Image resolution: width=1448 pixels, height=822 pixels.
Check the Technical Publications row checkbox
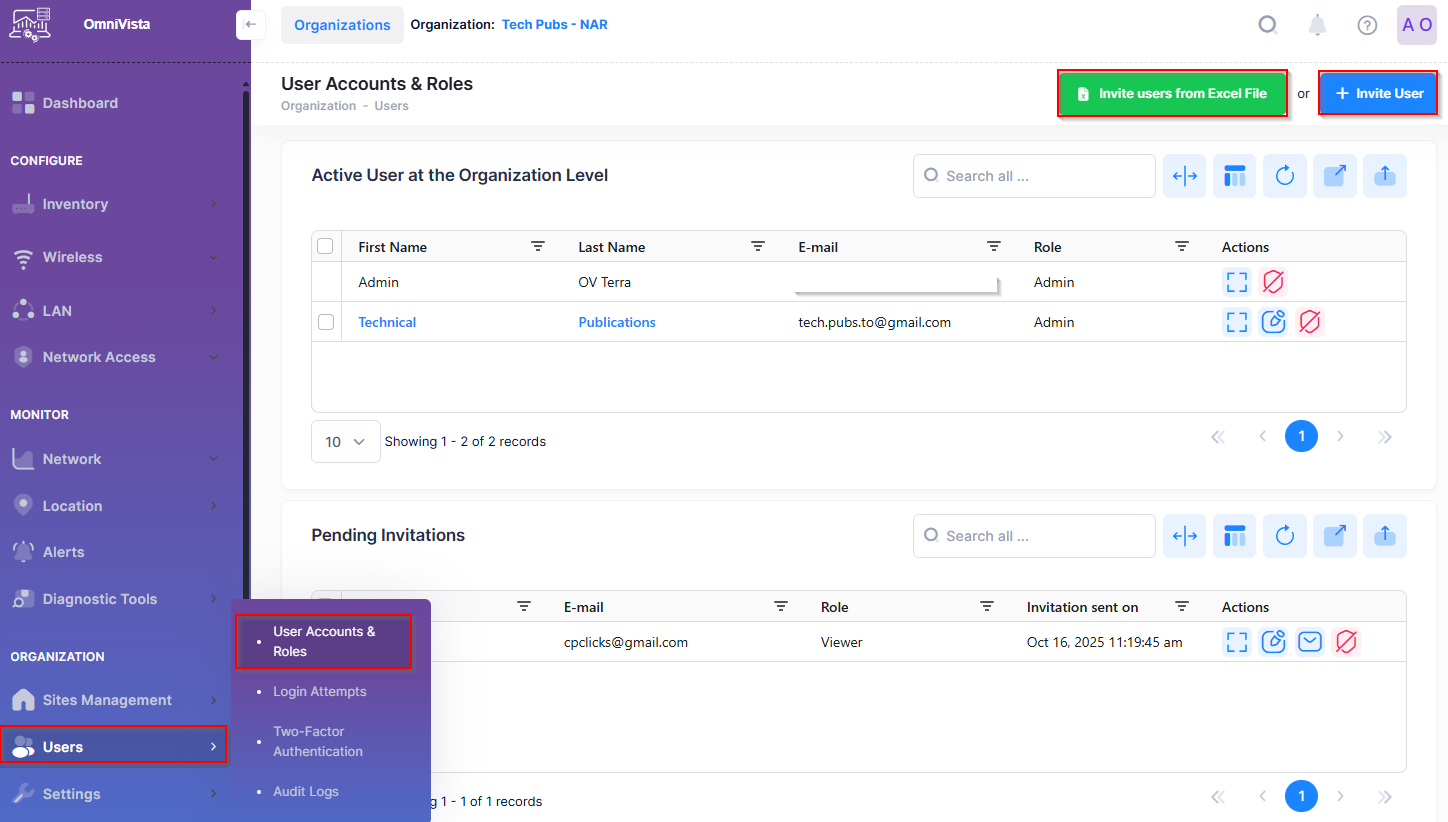pyautogui.click(x=325, y=322)
